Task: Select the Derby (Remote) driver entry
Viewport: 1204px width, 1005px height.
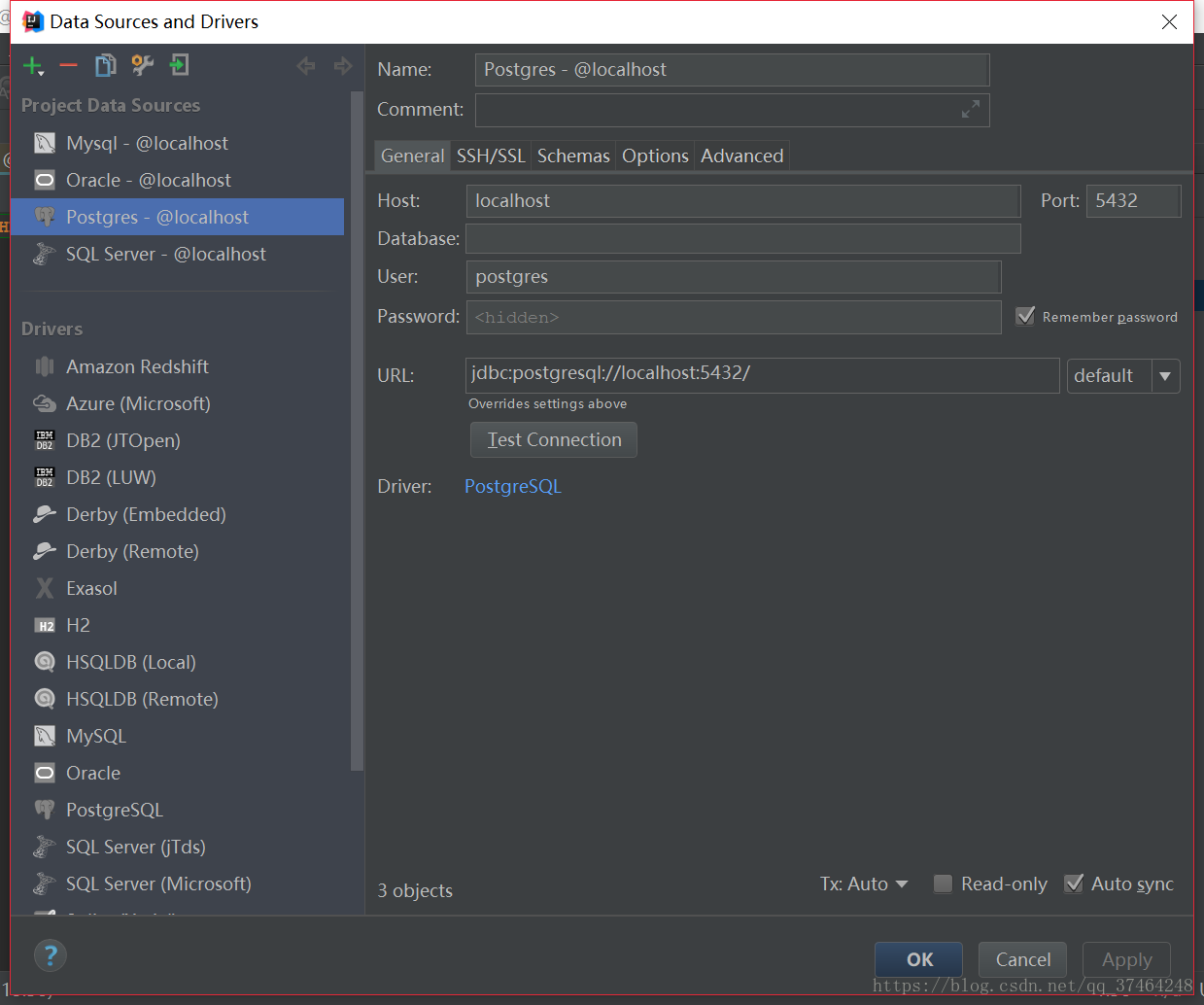Action: point(177,551)
